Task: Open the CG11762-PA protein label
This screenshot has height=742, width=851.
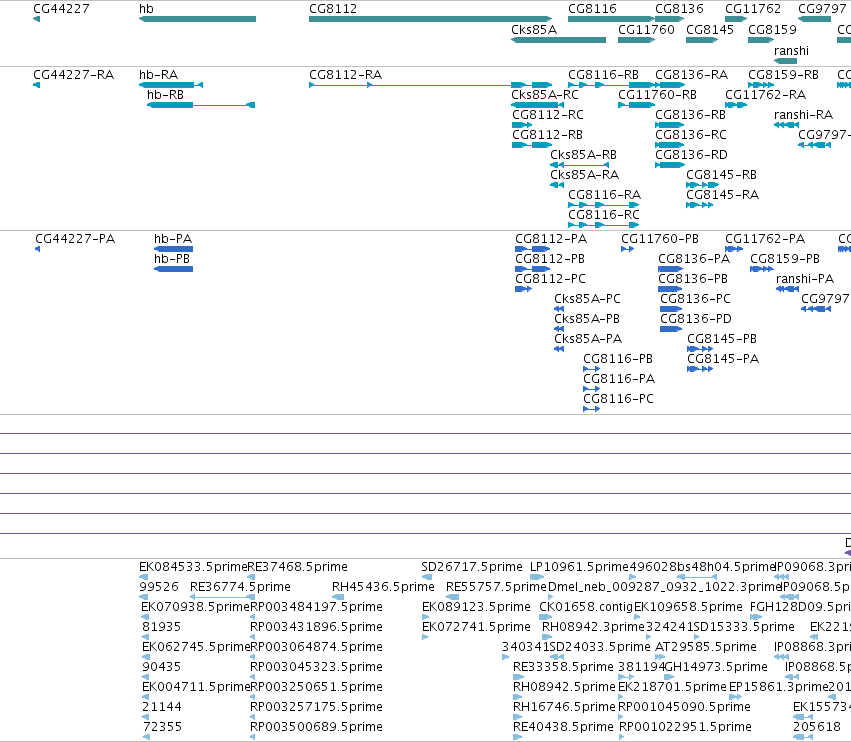Action: pyautogui.click(x=765, y=239)
